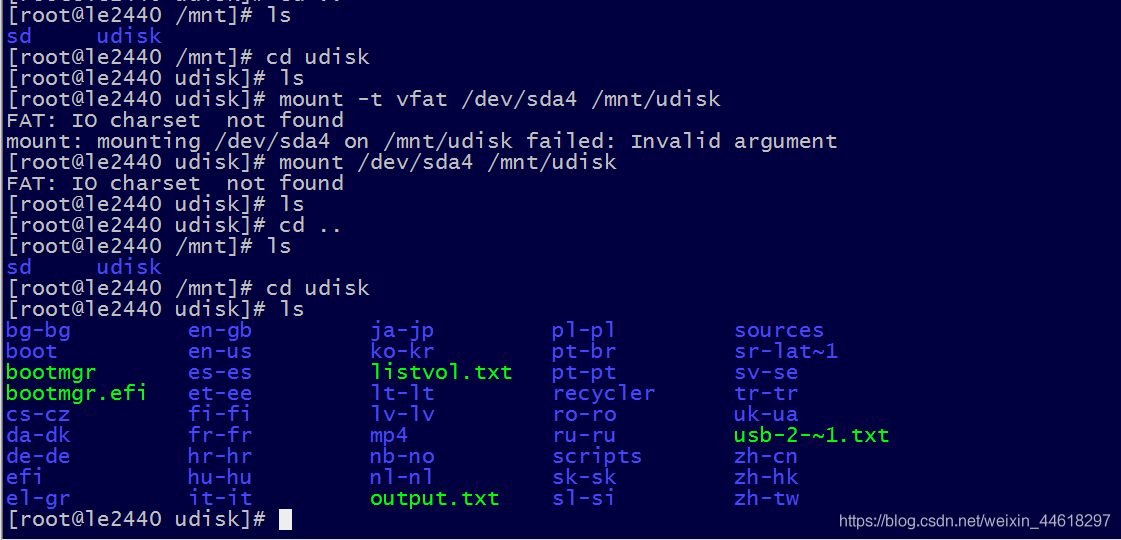Click the en-us directory name
The image size is (1121, 540).
pos(220,351)
